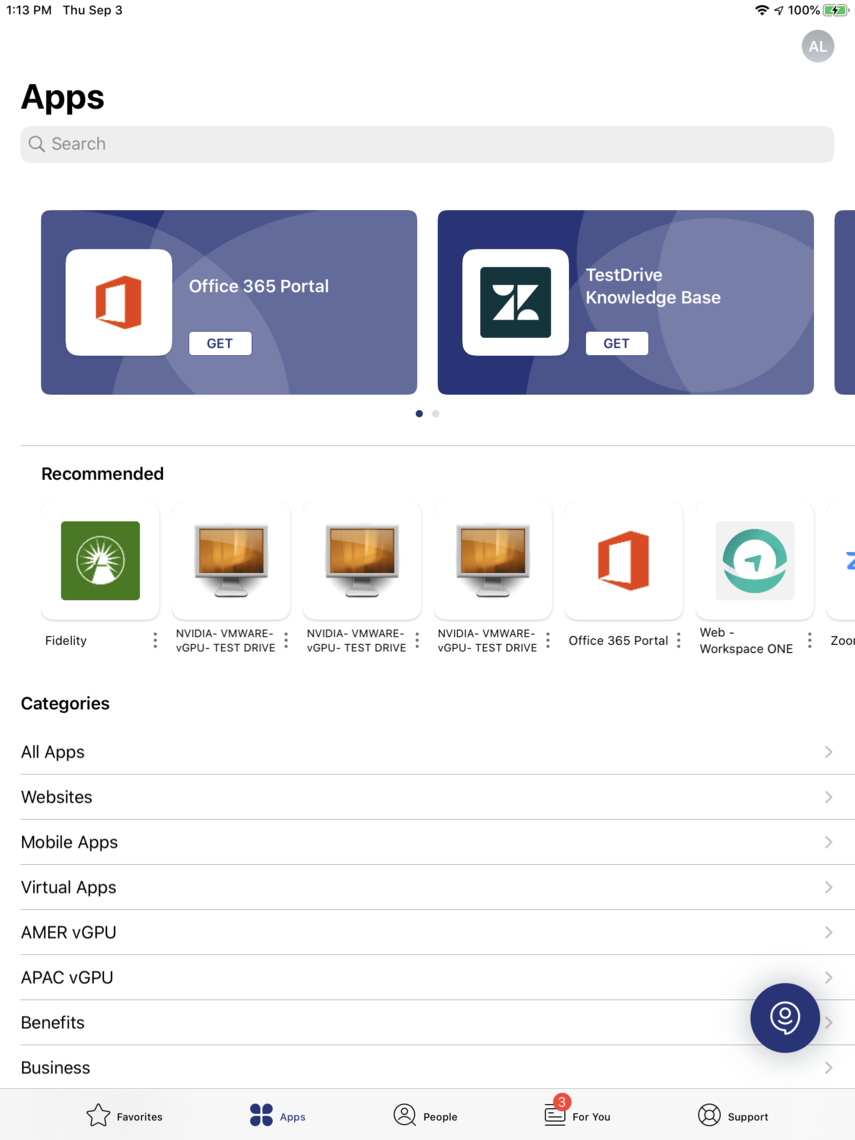Viewport: 855px width, 1140px height.
Task: Select the second carousel page dot
Action: tap(436, 414)
